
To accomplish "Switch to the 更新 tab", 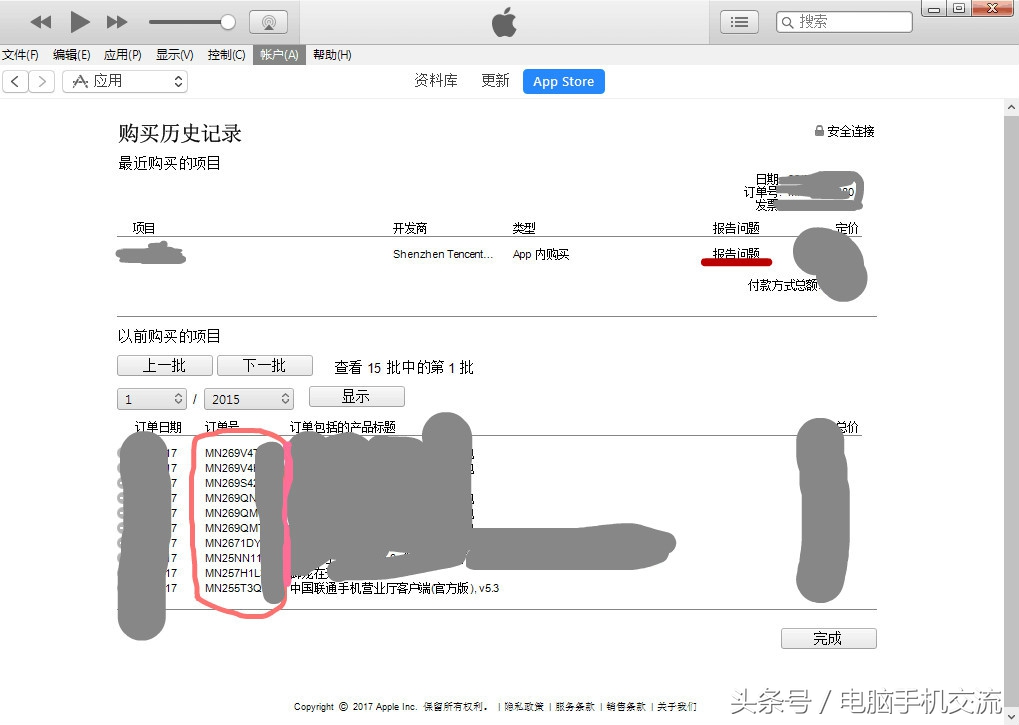I will [494, 80].
